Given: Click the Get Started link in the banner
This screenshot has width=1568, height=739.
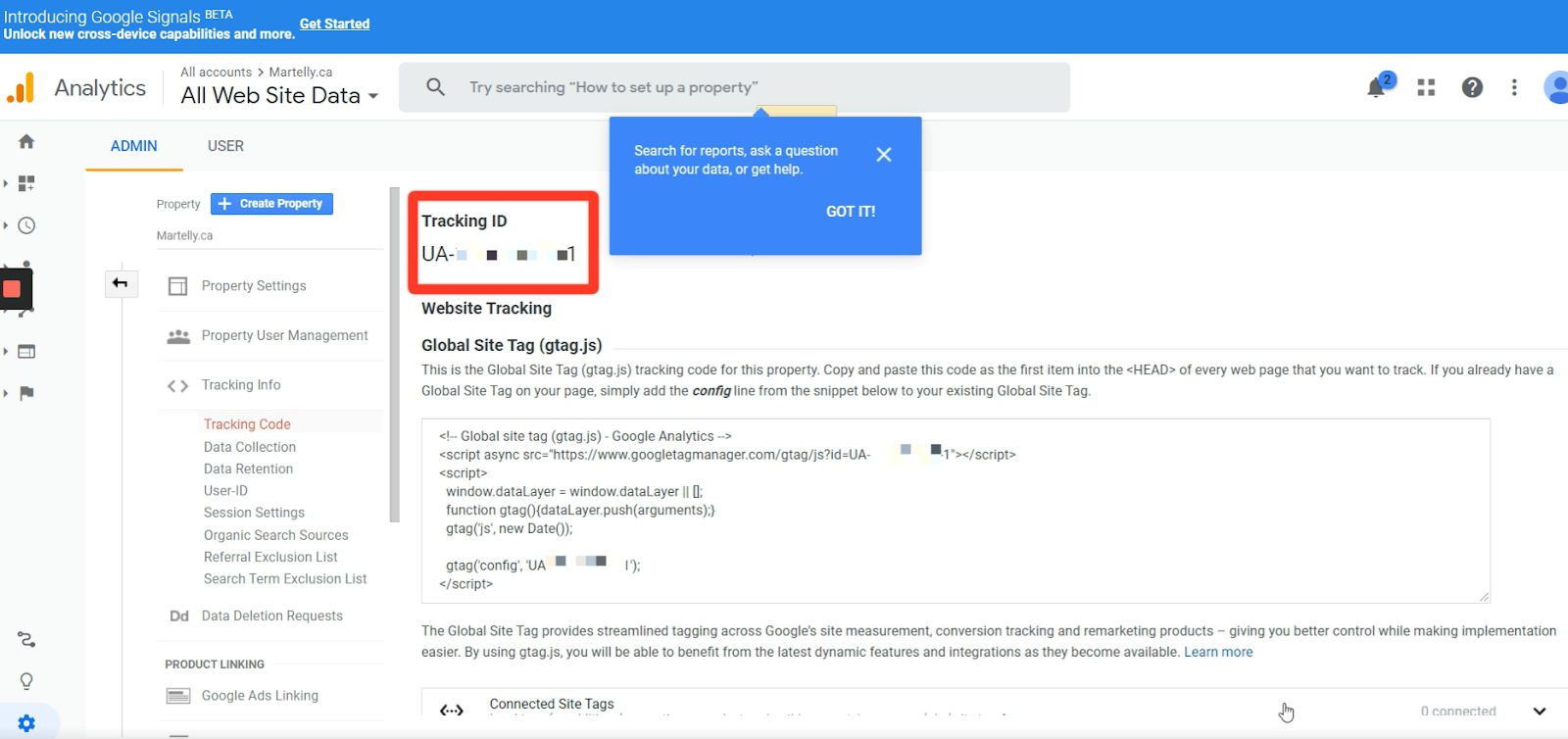Looking at the screenshot, I should pyautogui.click(x=334, y=24).
